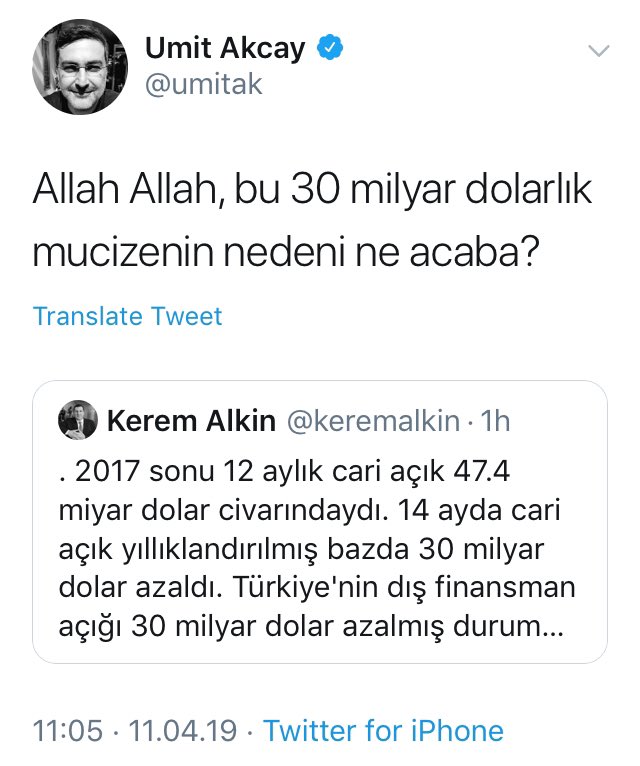Open the Umit Akcay display name
The image size is (640, 766).
coord(225,48)
